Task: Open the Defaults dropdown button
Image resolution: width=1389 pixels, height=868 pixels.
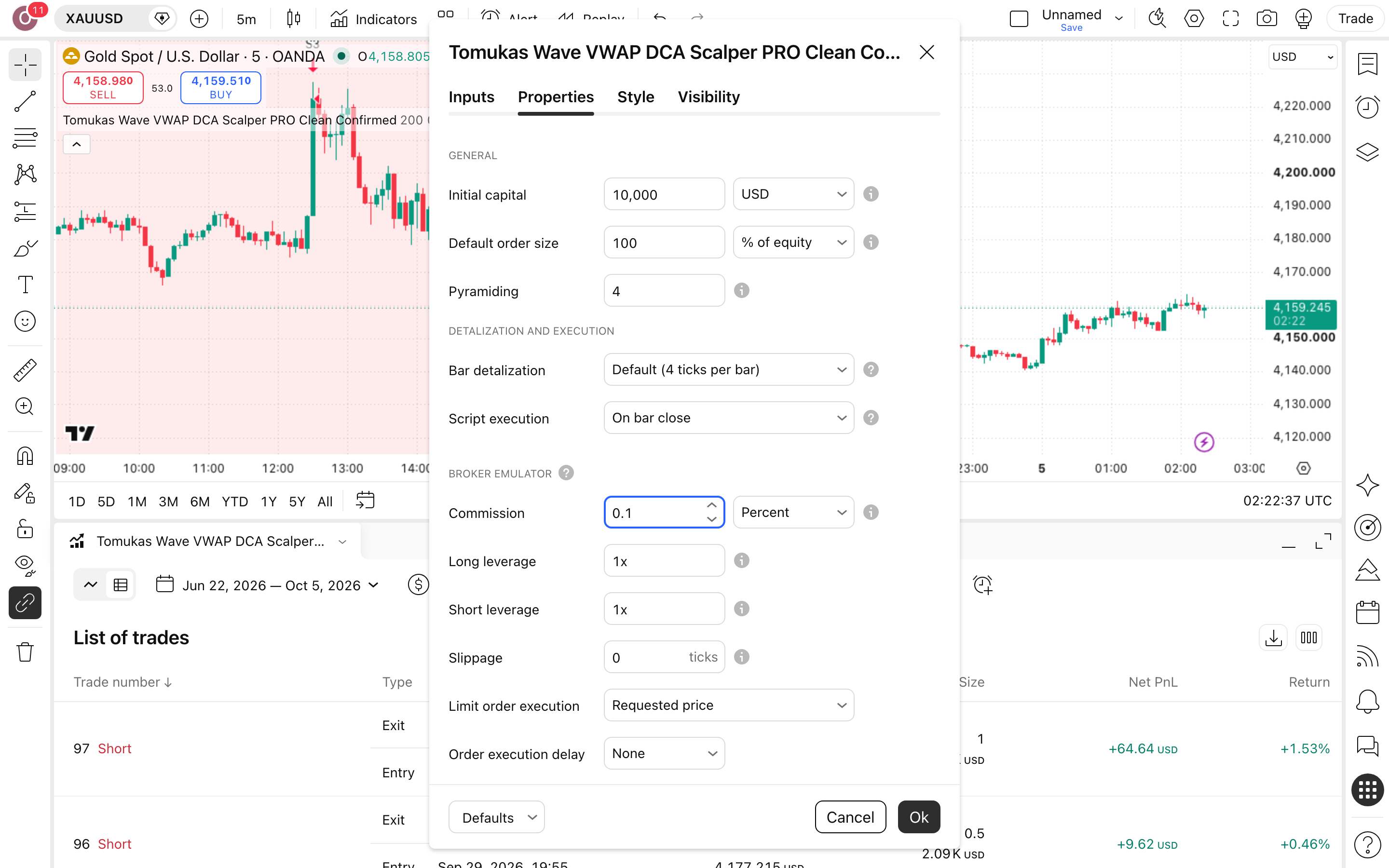Action: tap(496, 817)
